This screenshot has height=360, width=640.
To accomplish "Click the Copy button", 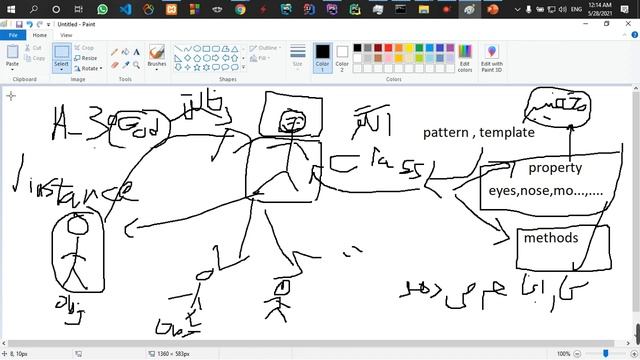I will click(x=35, y=58).
